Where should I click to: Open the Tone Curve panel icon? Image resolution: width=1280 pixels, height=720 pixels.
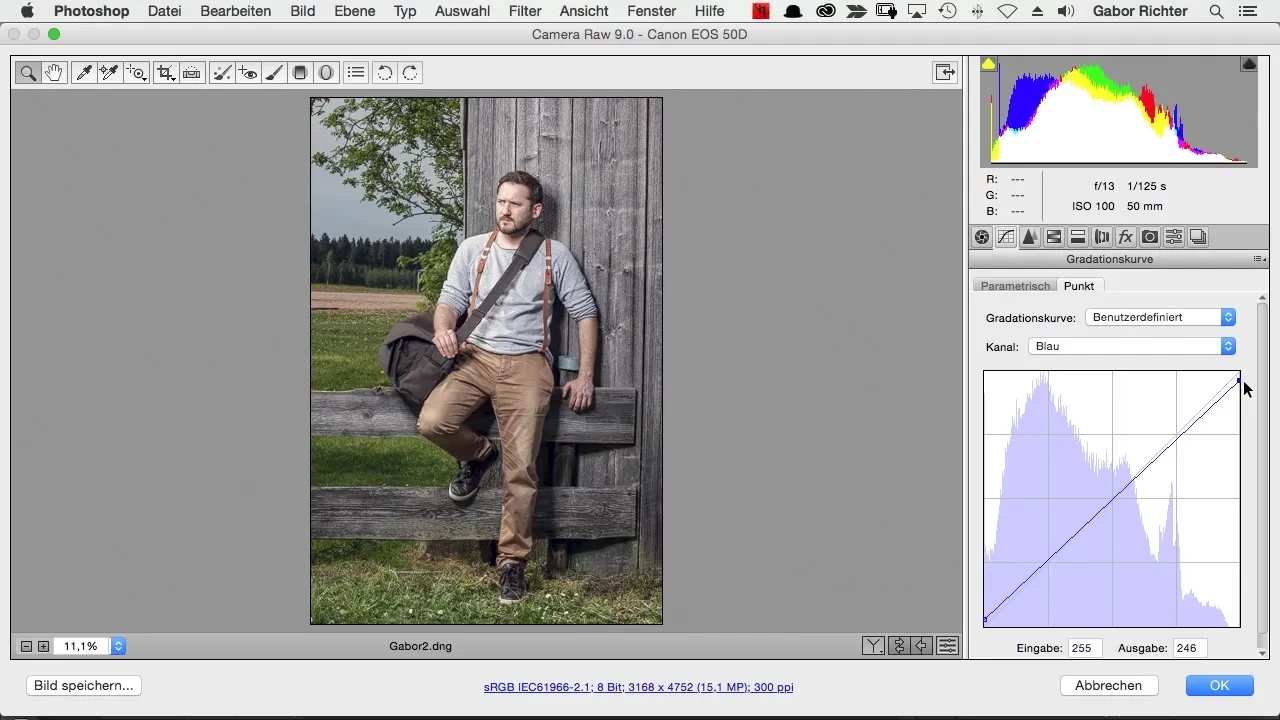click(x=1006, y=237)
